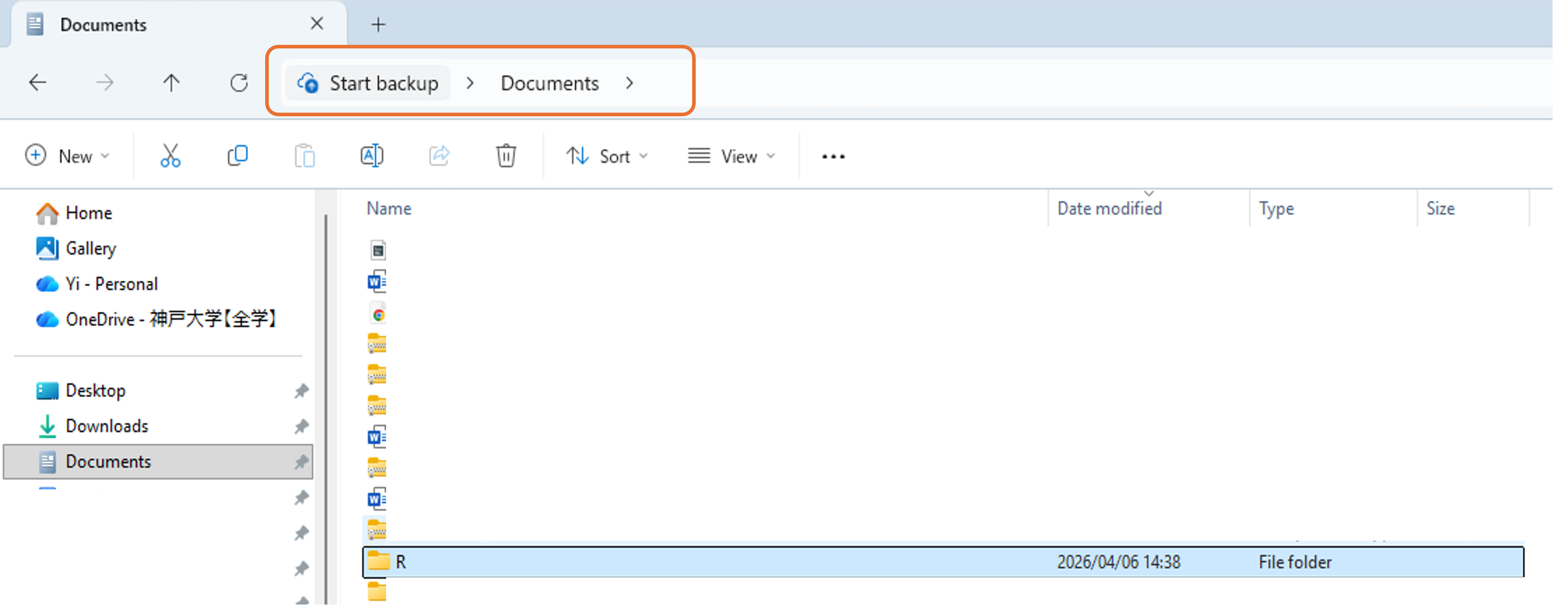The image size is (1568, 606).
Task: Toggle the pin next to Desktop
Action: 301,391
